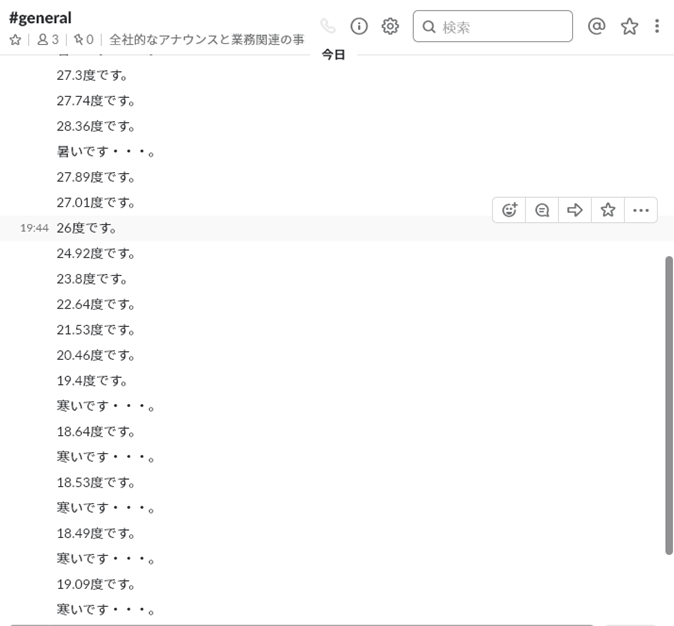The height and width of the screenshot is (626, 674).
Task: Click the 検索 search field
Action: 493,26
